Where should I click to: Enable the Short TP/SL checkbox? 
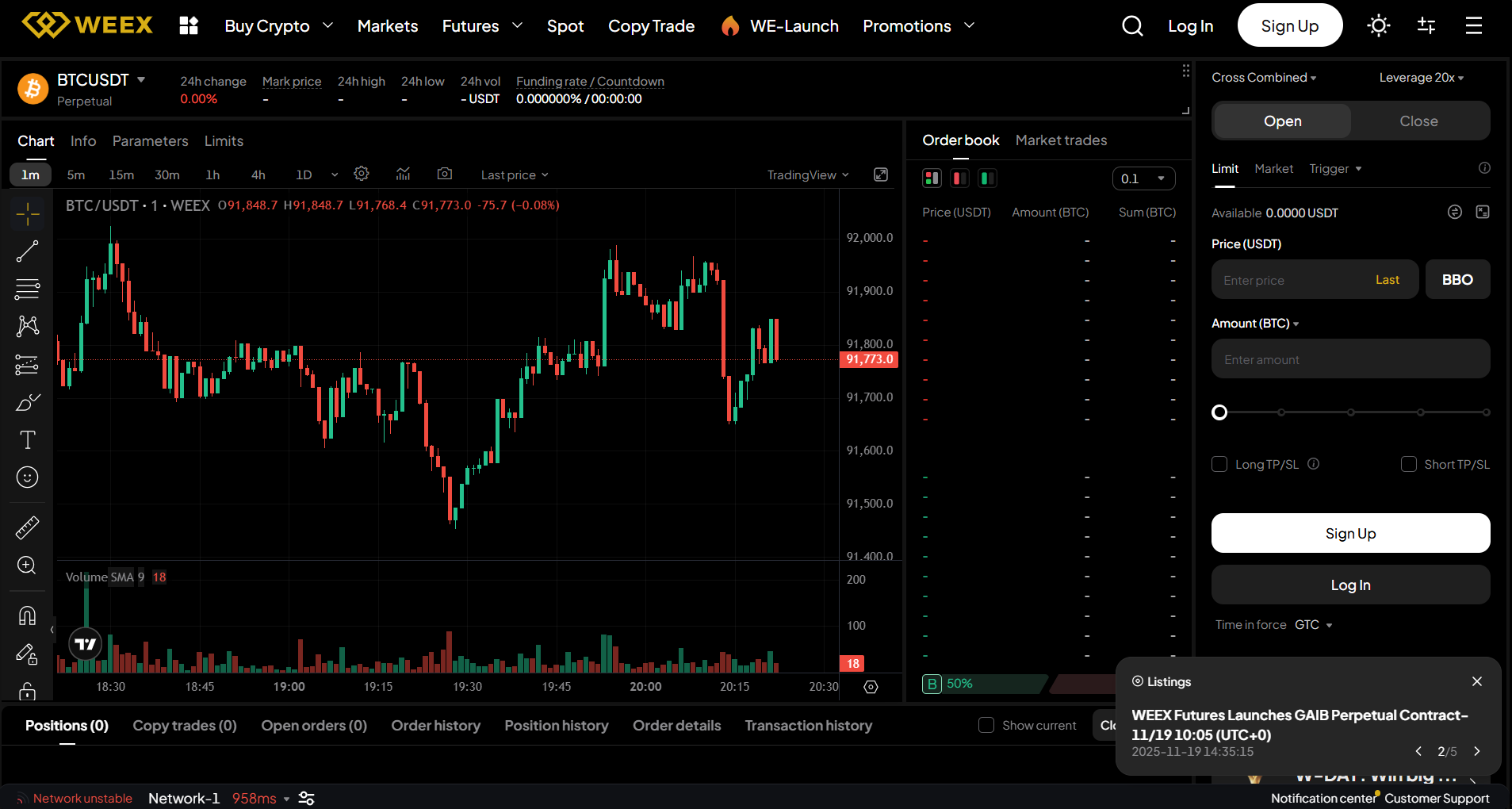pyautogui.click(x=1408, y=464)
